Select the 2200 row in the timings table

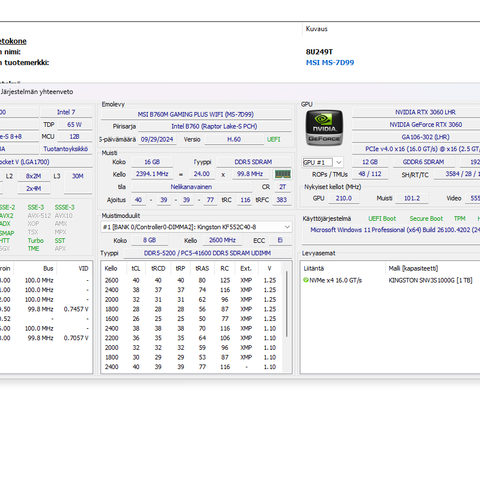pos(192,338)
